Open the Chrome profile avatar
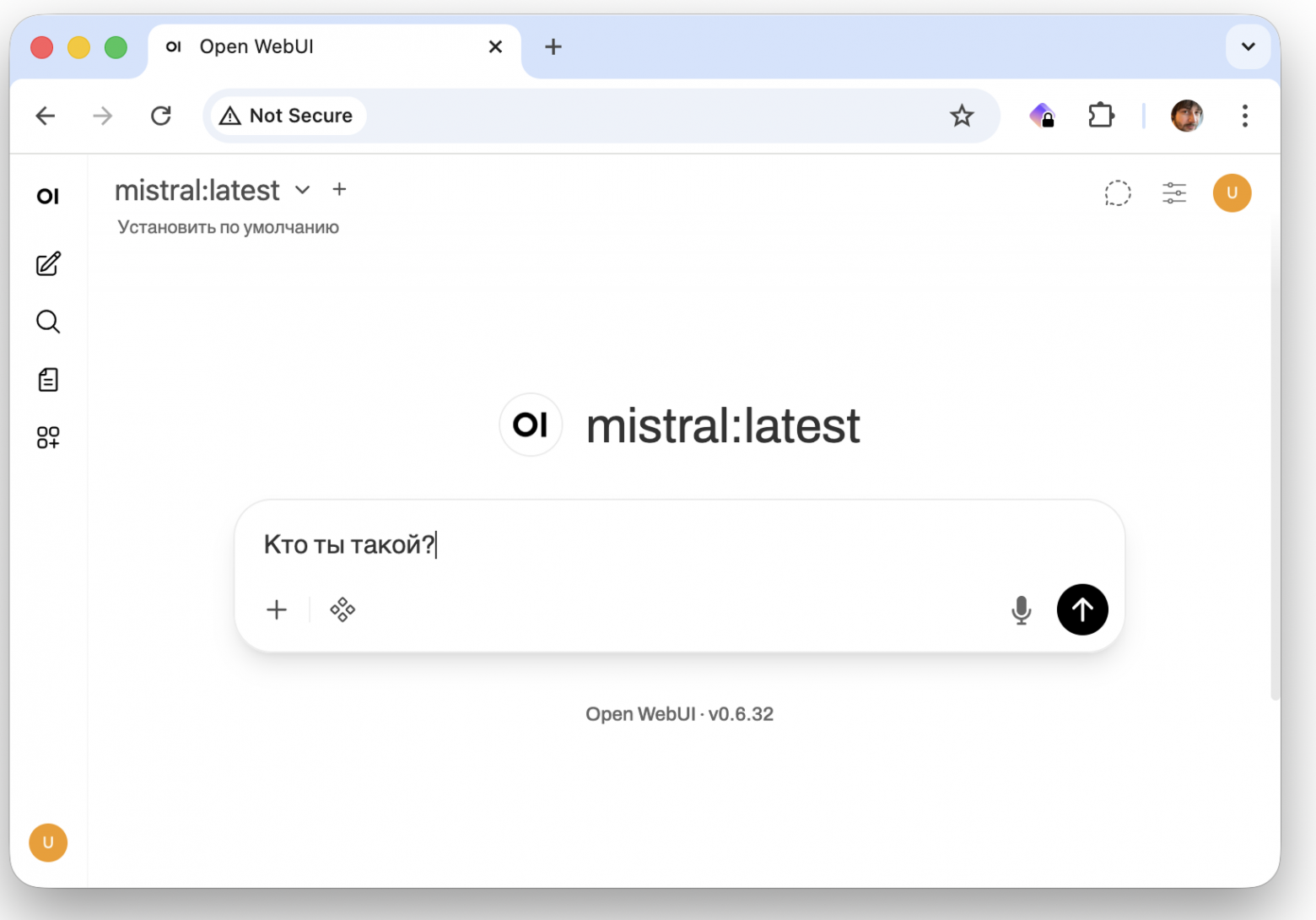Viewport: 1316px width, 920px height. point(1187,116)
